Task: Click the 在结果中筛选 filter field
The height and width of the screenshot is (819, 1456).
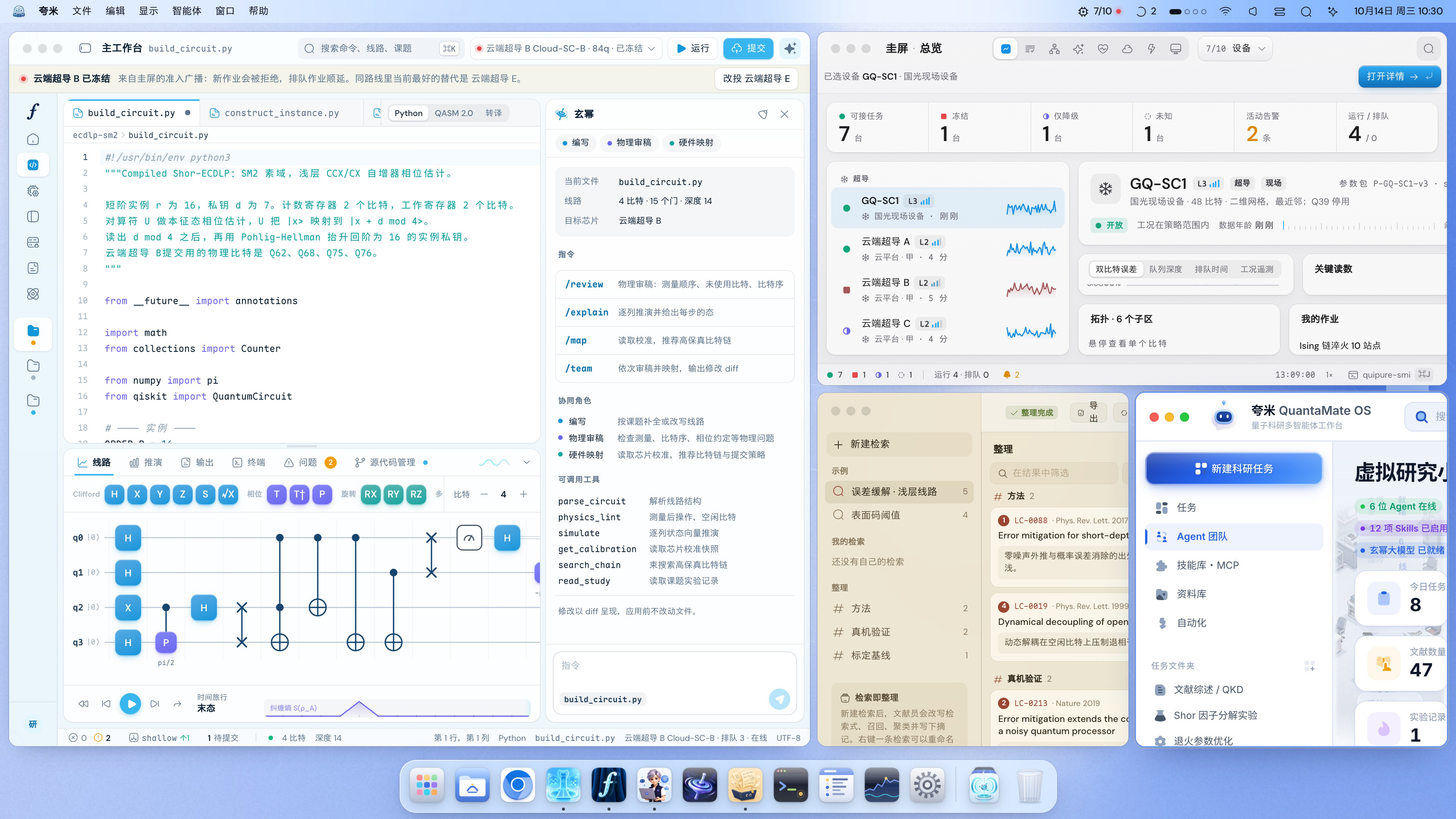Action: (x=1055, y=473)
